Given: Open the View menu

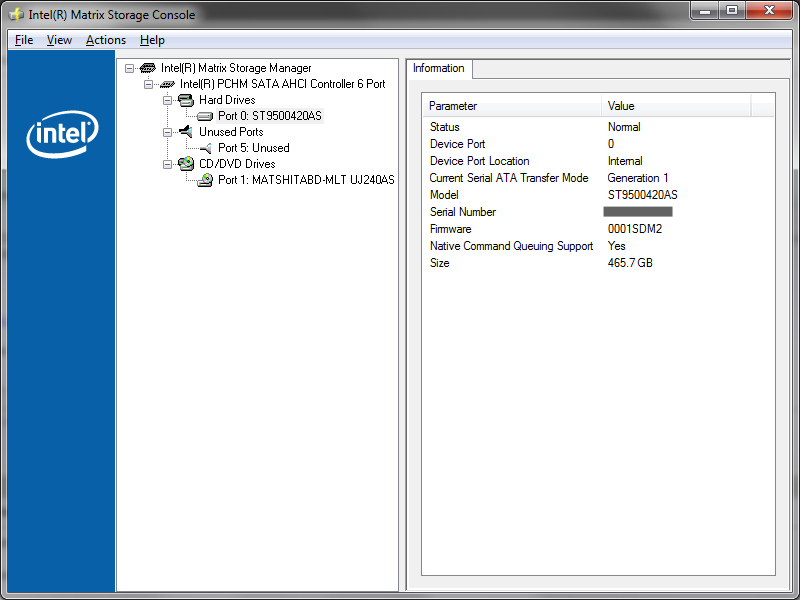Looking at the screenshot, I should [x=59, y=40].
